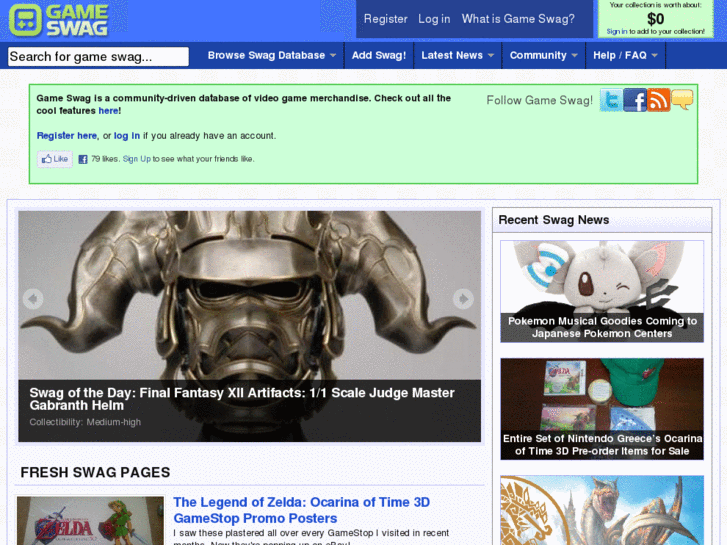Viewport: 727px width, 545px height.
Task: Open Swag of the Day Gabranth Helm headline
Action: (x=242, y=399)
